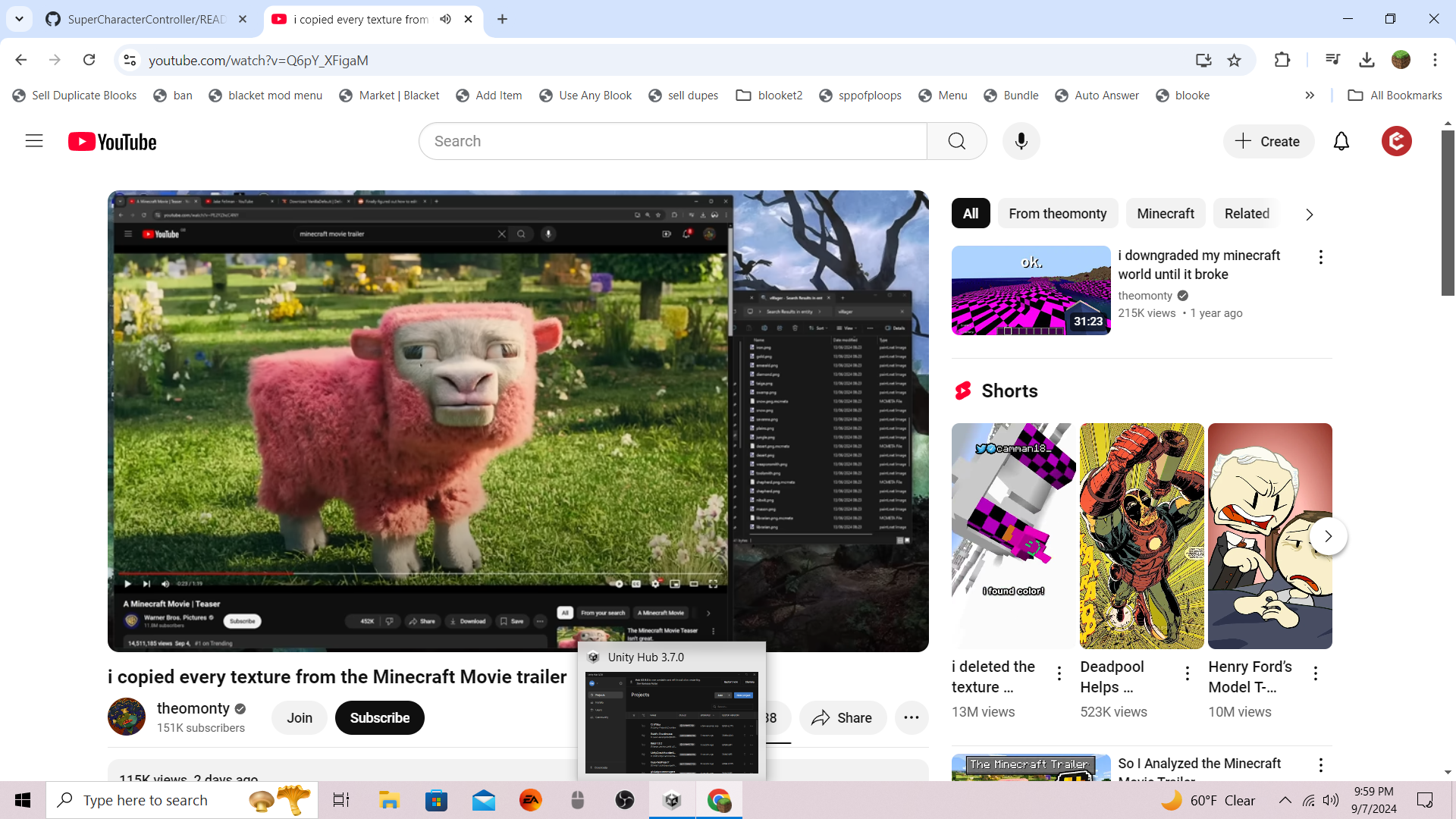1456x819 pixels.
Task: Open the YouTube hamburger guide menu
Action: pyautogui.click(x=34, y=141)
